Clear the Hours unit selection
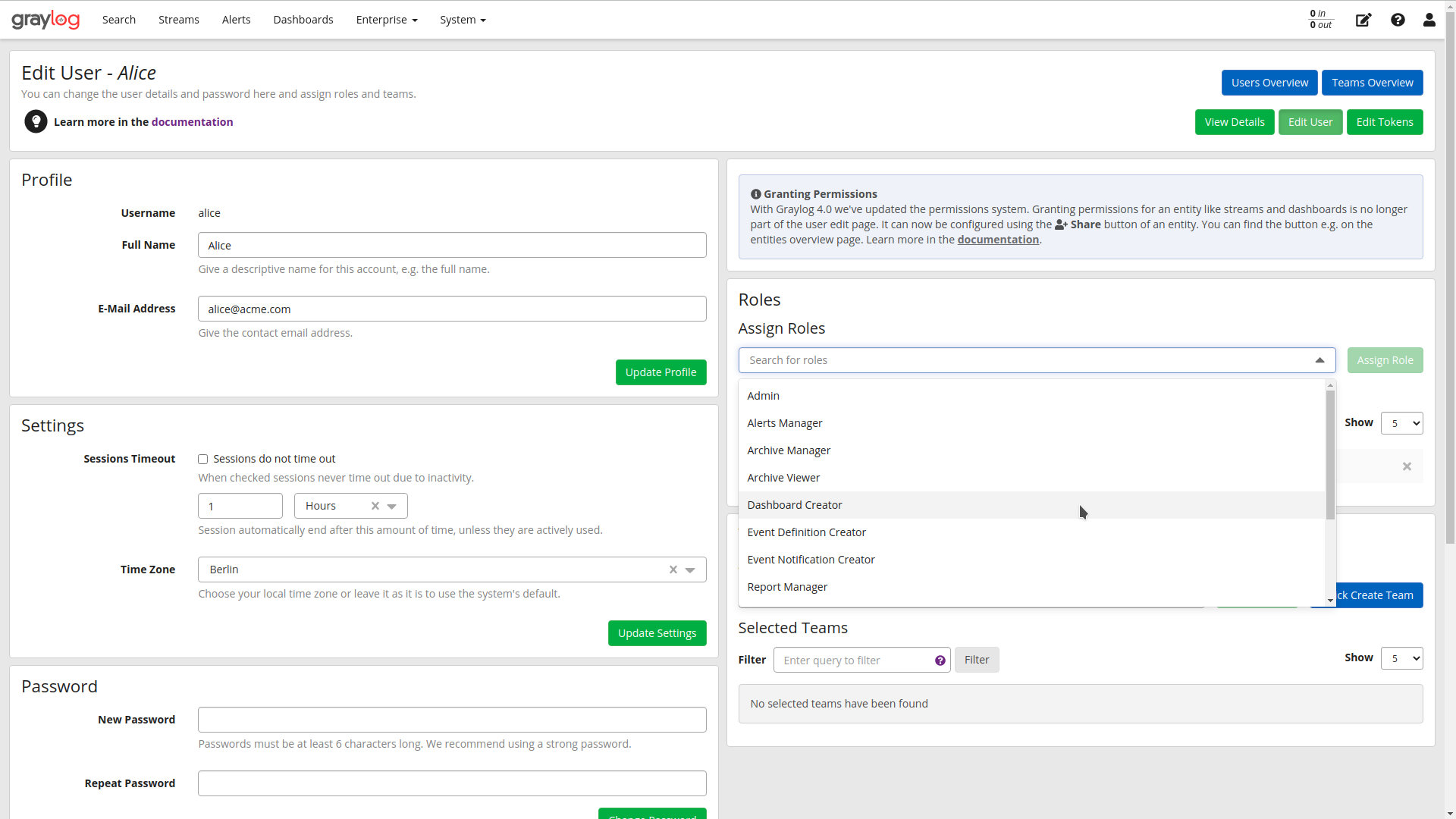 (375, 506)
